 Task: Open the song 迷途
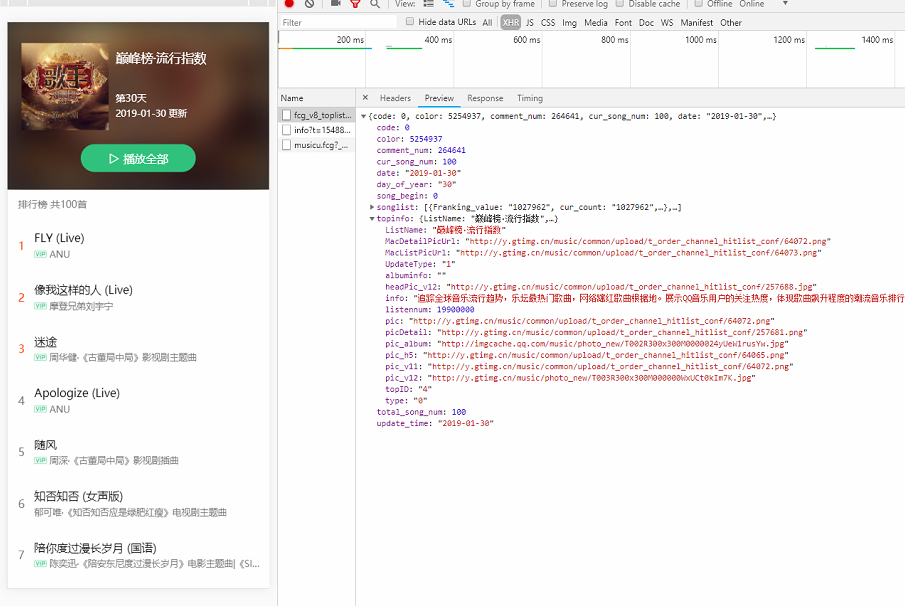46,342
